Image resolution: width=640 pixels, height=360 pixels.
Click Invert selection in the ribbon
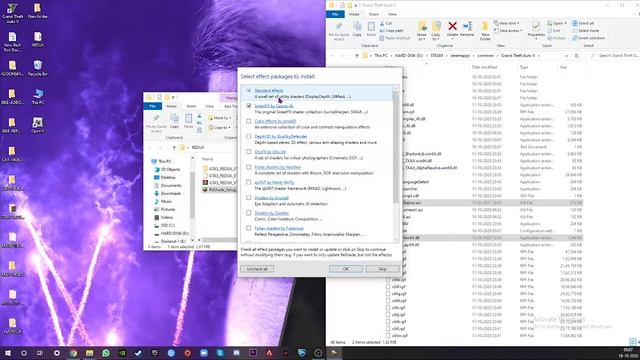coord(589,38)
